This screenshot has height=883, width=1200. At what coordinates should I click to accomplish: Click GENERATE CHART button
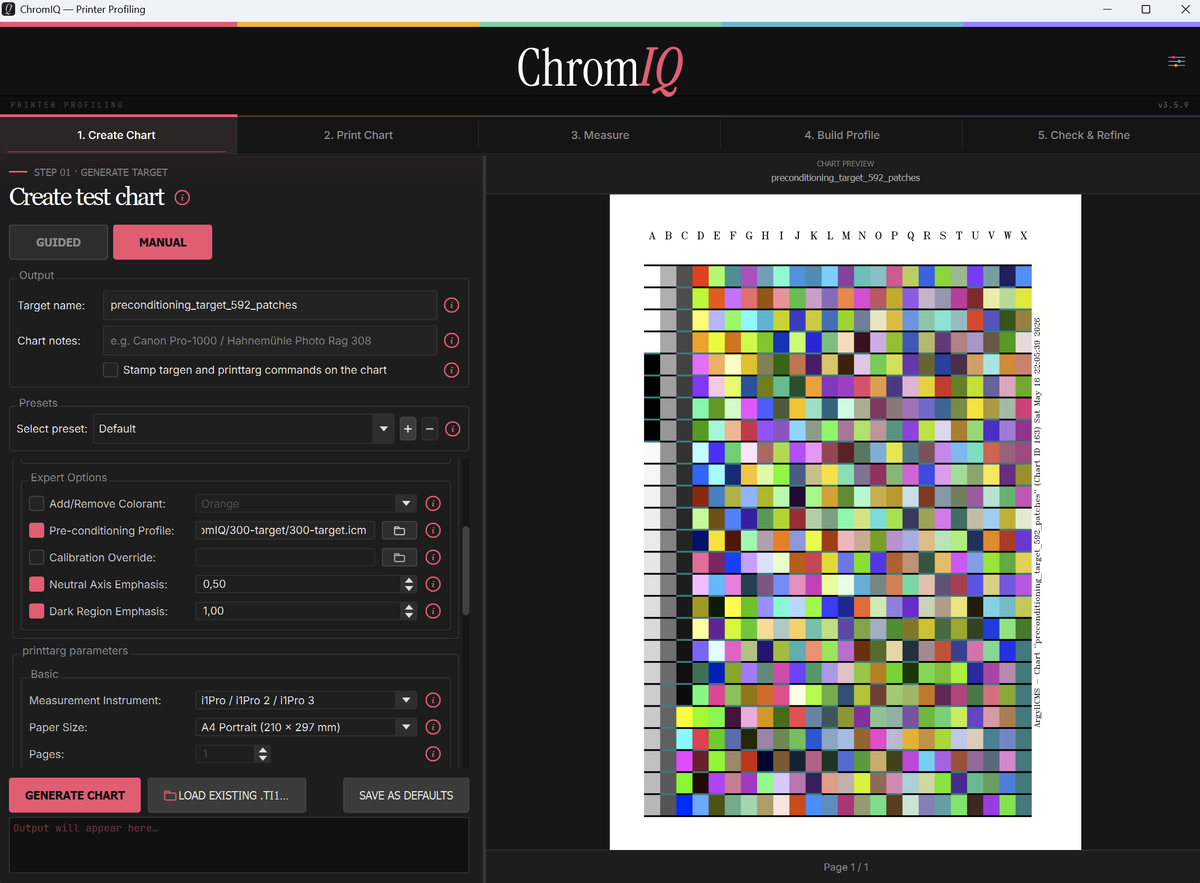pyautogui.click(x=75, y=795)
